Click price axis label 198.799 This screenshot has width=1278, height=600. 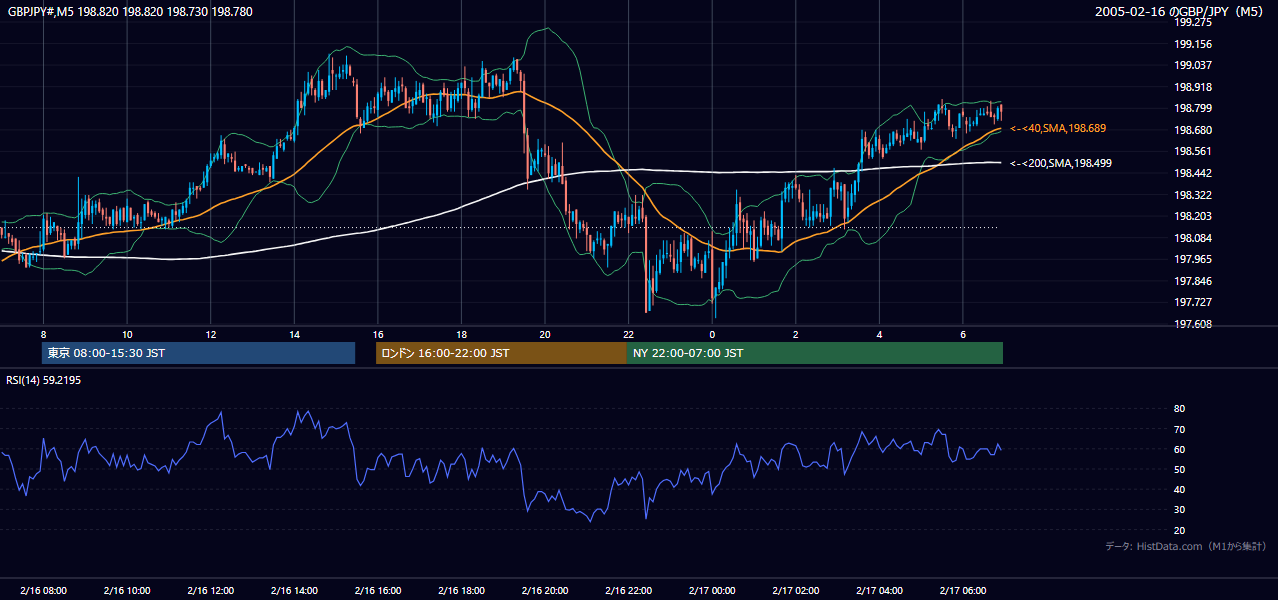[1193, 109]
